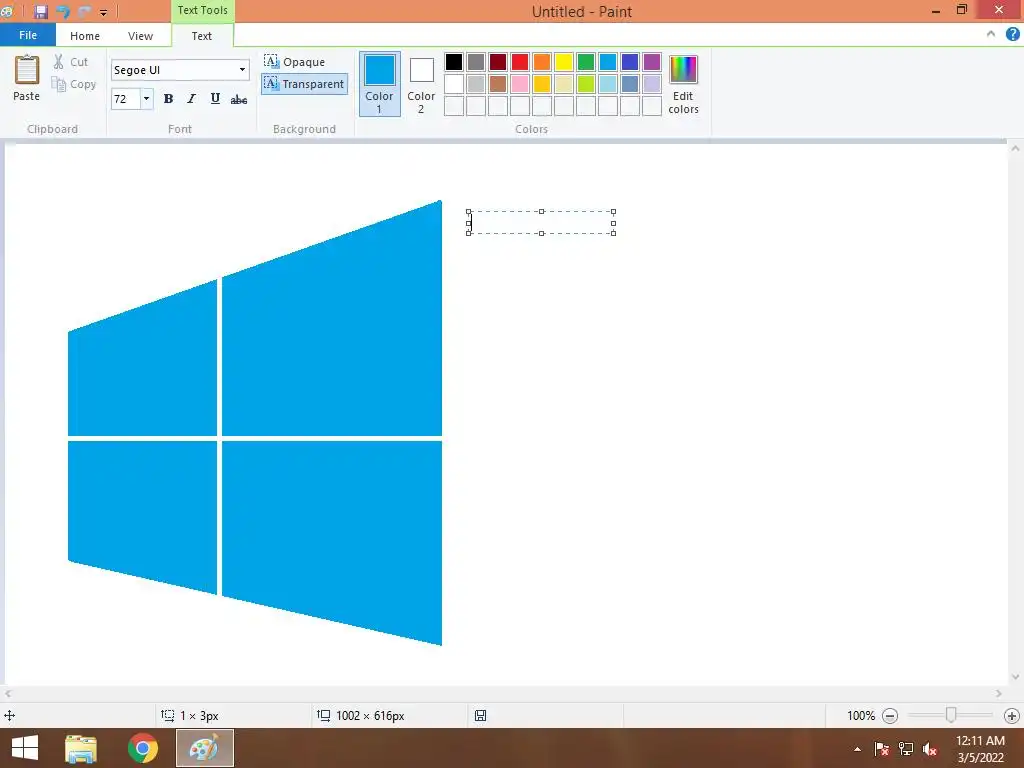
Task: Click the Copy button
Action: (x=74, y=84)
